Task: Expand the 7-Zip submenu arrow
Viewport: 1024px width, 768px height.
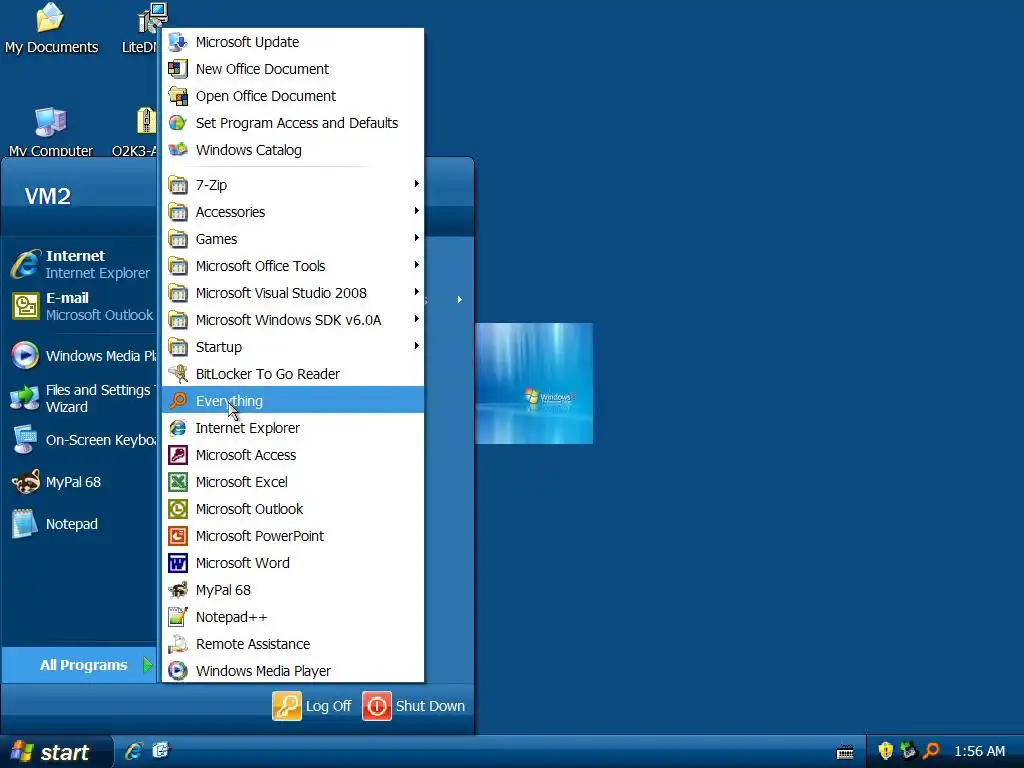Action: (x=416, y=184)
